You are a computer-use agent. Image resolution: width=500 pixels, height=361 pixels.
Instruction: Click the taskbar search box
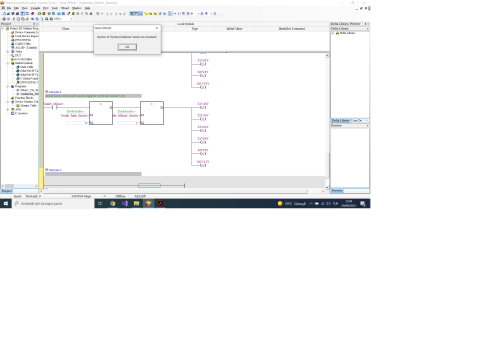click(53, 203)
